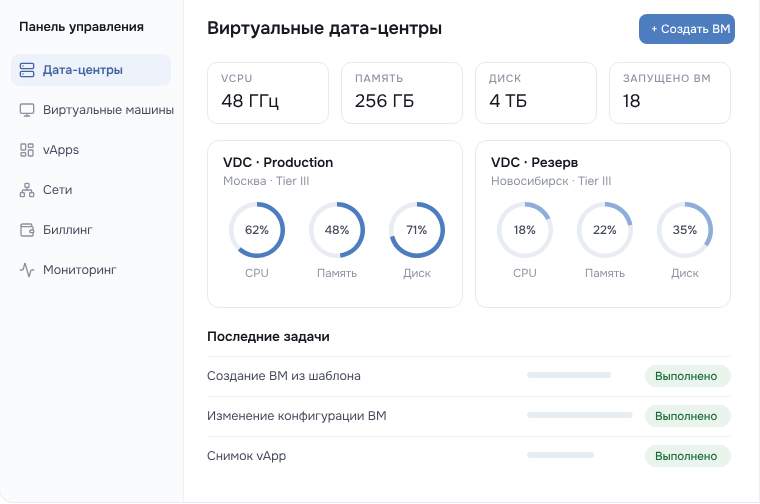
Task: Open the vApps menu item
Action: click(x=91, y=150)
